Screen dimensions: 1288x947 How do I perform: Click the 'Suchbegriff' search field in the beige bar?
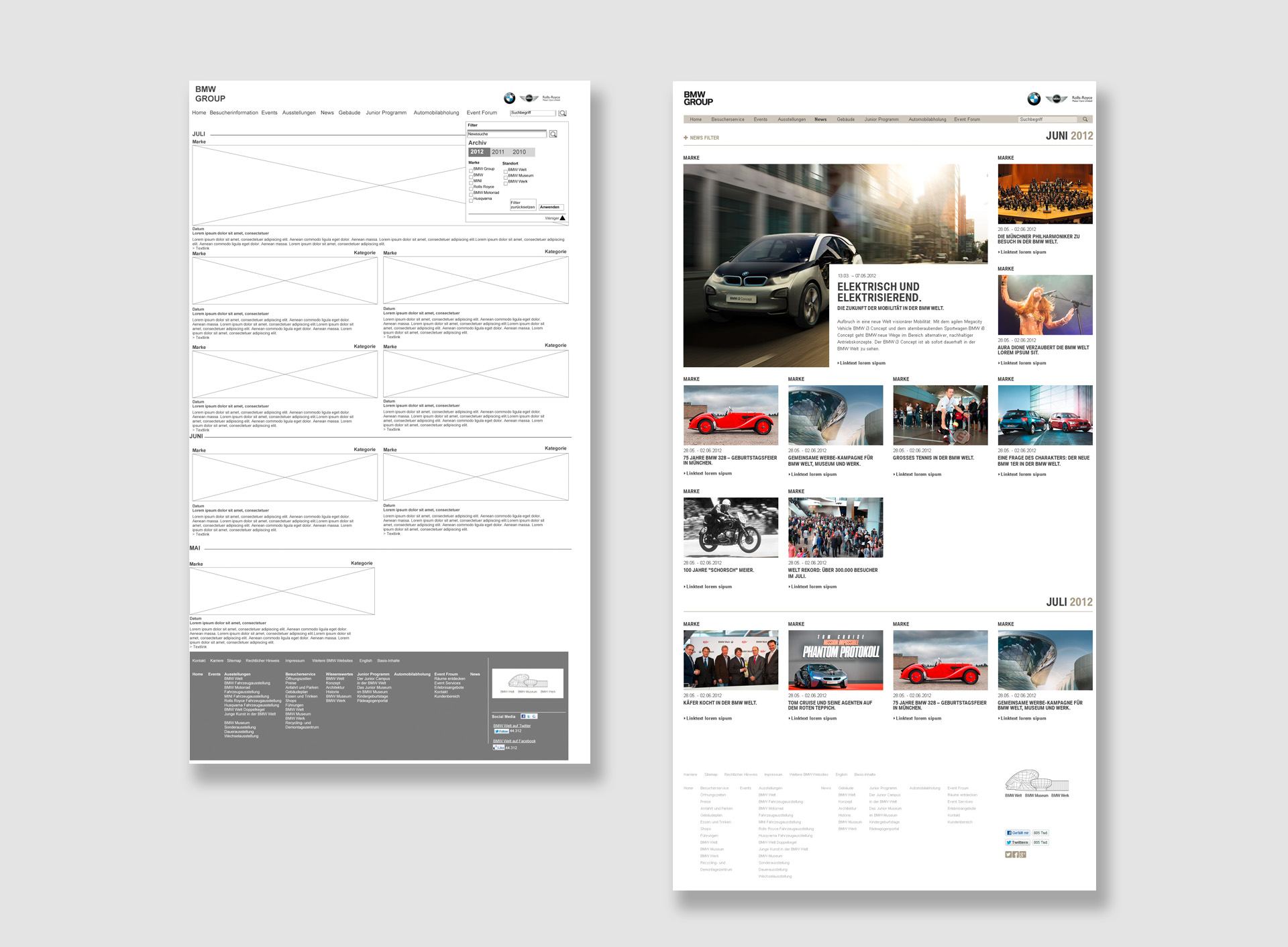[1047, 119]
